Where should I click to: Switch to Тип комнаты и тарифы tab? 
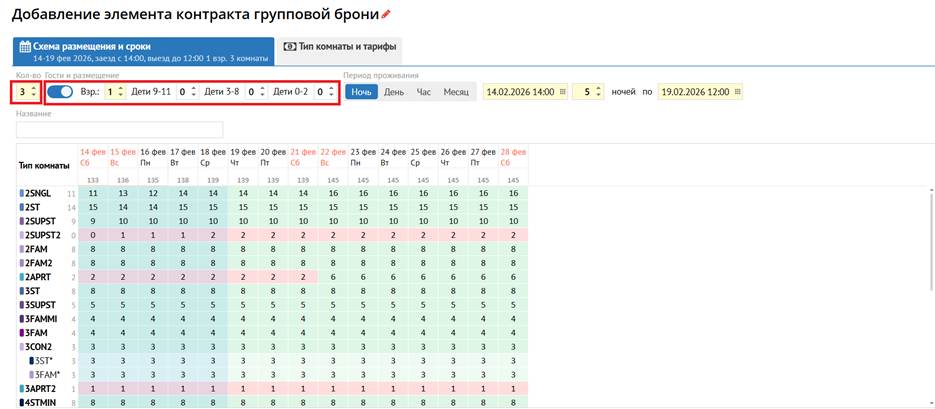pos(340,47)
